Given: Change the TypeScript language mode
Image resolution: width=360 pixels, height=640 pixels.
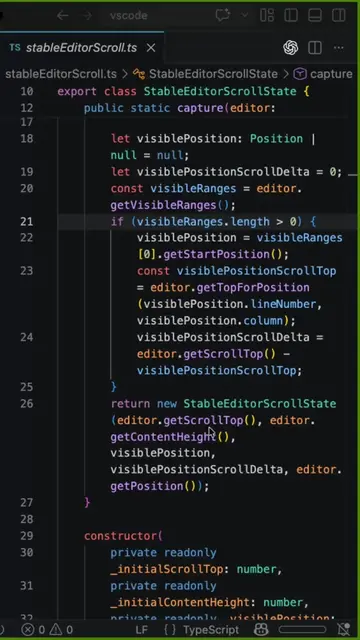Looking at the screenshot, I should pyautogui.click(x=211, y=629).
